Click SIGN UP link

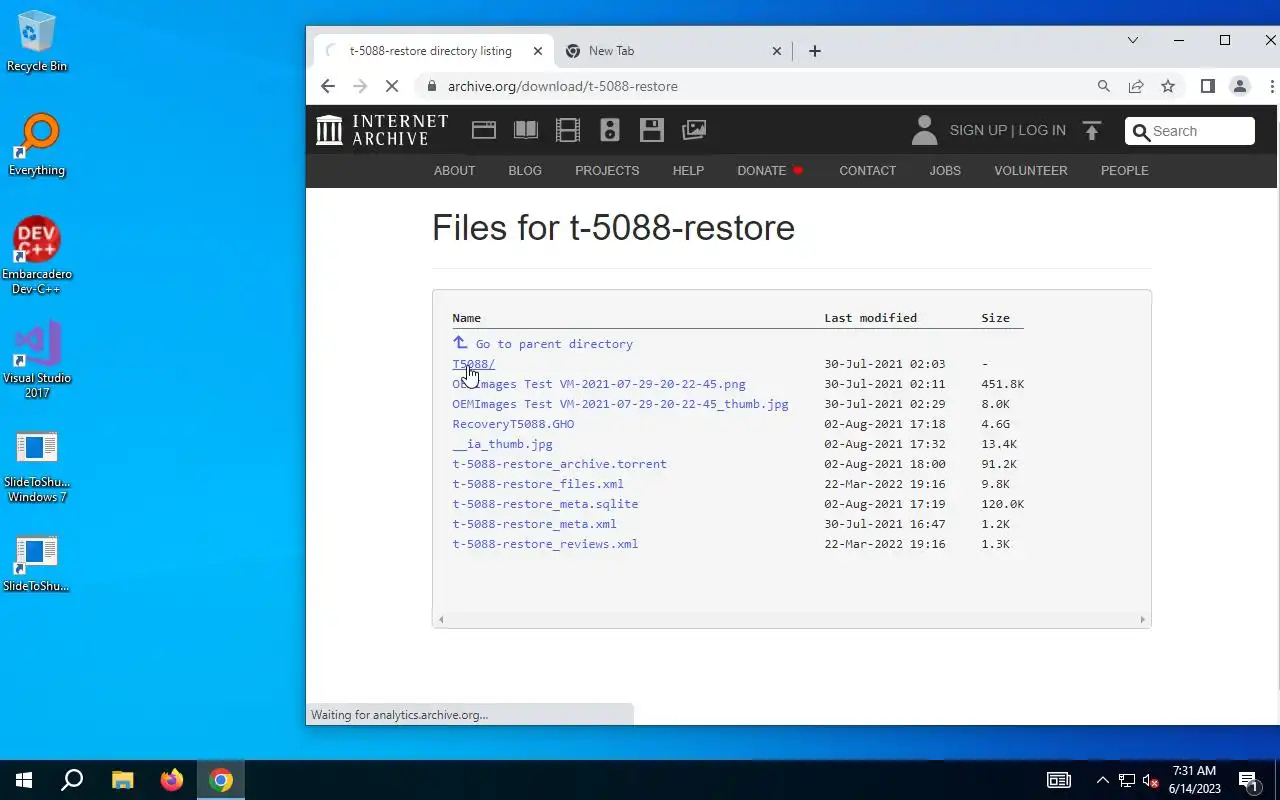tap(978, 130)
